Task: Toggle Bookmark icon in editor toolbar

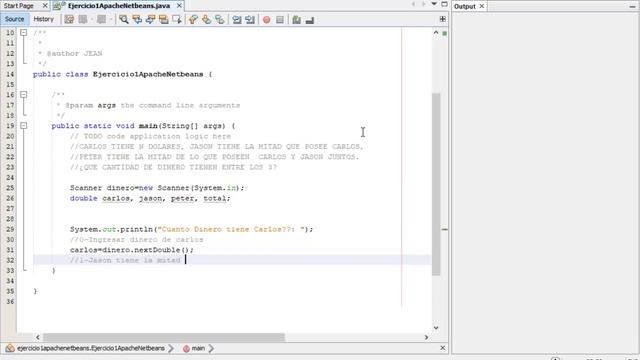Action: tap(220, 19)
